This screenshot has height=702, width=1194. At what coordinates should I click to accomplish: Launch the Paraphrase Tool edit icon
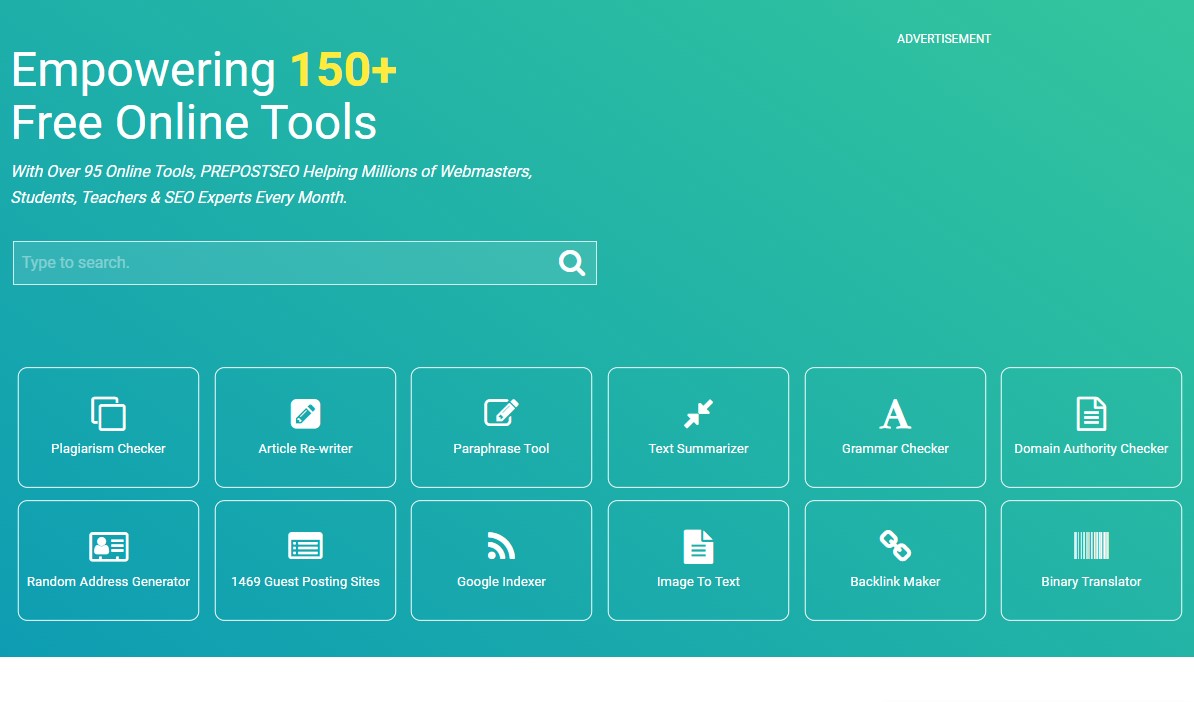pyautogui.click(x=501, y=413)
